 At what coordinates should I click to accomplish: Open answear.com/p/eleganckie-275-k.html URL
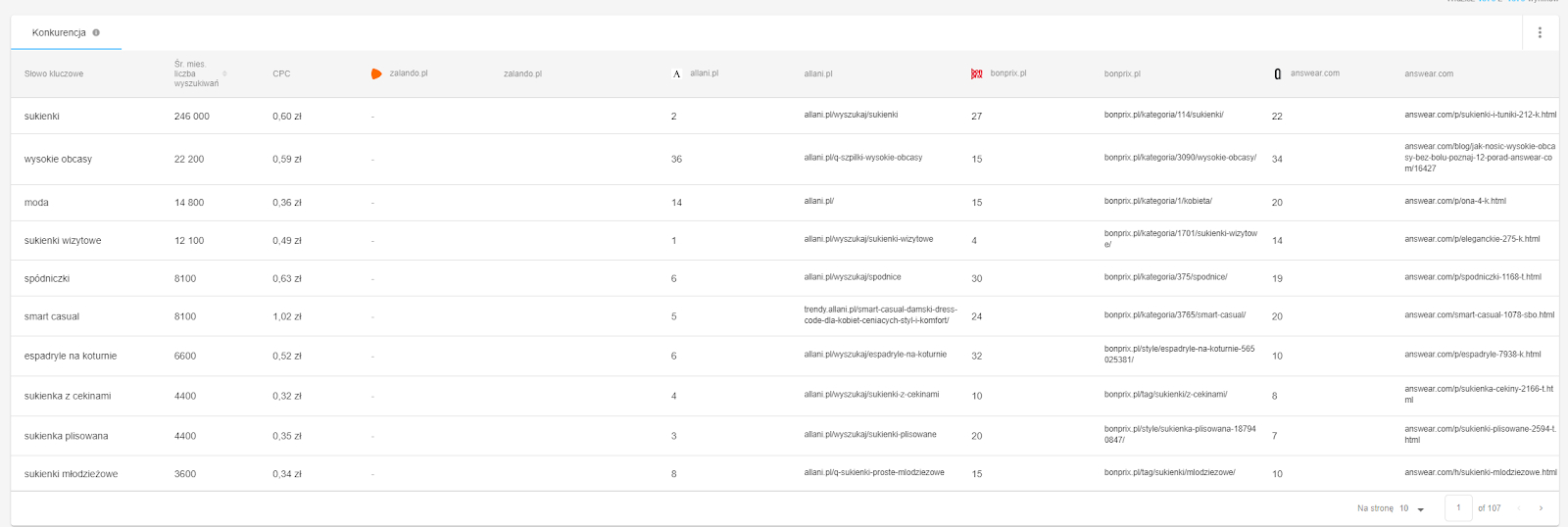[x=1472, y=238]
